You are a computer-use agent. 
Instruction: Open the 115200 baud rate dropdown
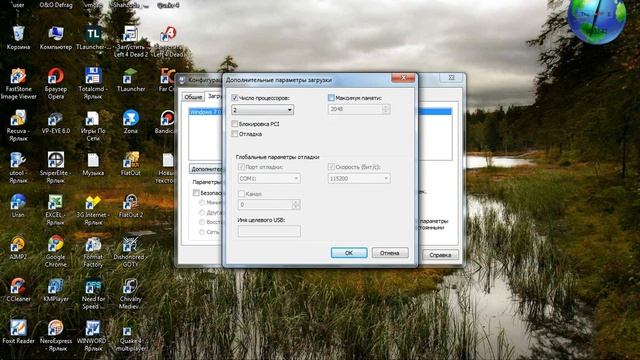click(359, 178)
